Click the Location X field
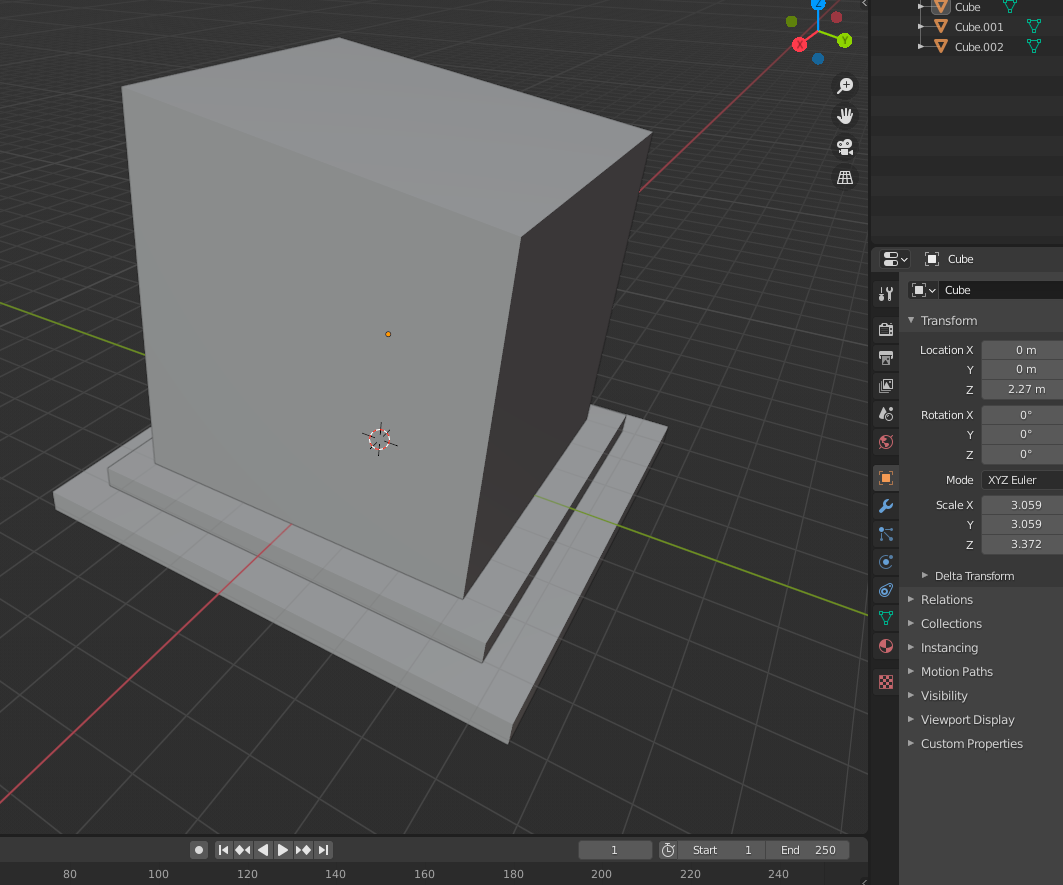The image size is (1063, 885). (x=1022, y=350)
